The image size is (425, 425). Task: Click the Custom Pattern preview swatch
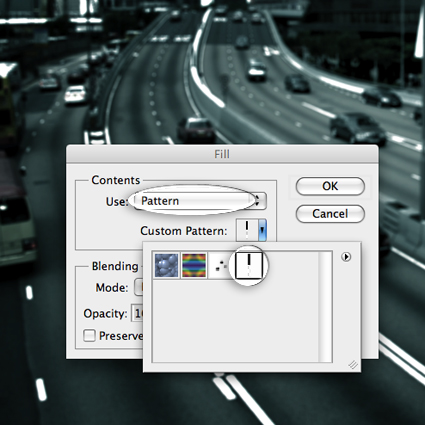pyautogui.click(x=247, y=230)
